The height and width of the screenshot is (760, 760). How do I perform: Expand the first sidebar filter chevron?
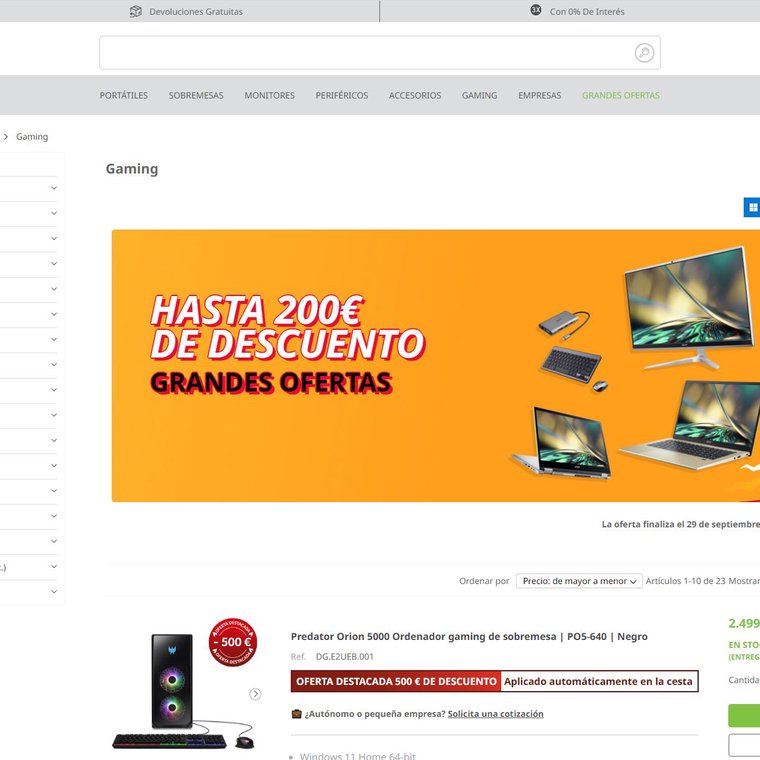54,188
